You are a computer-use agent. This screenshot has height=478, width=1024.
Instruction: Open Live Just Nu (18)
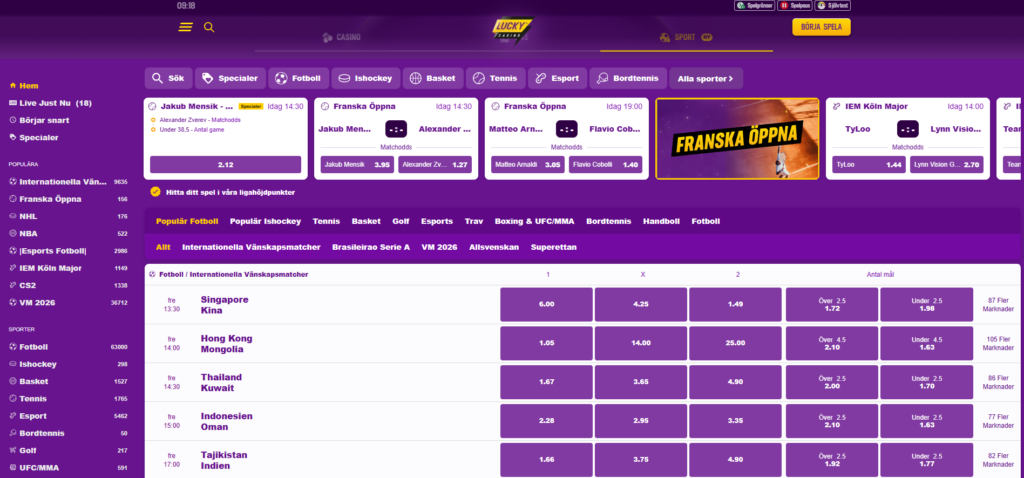pos(51,103)
